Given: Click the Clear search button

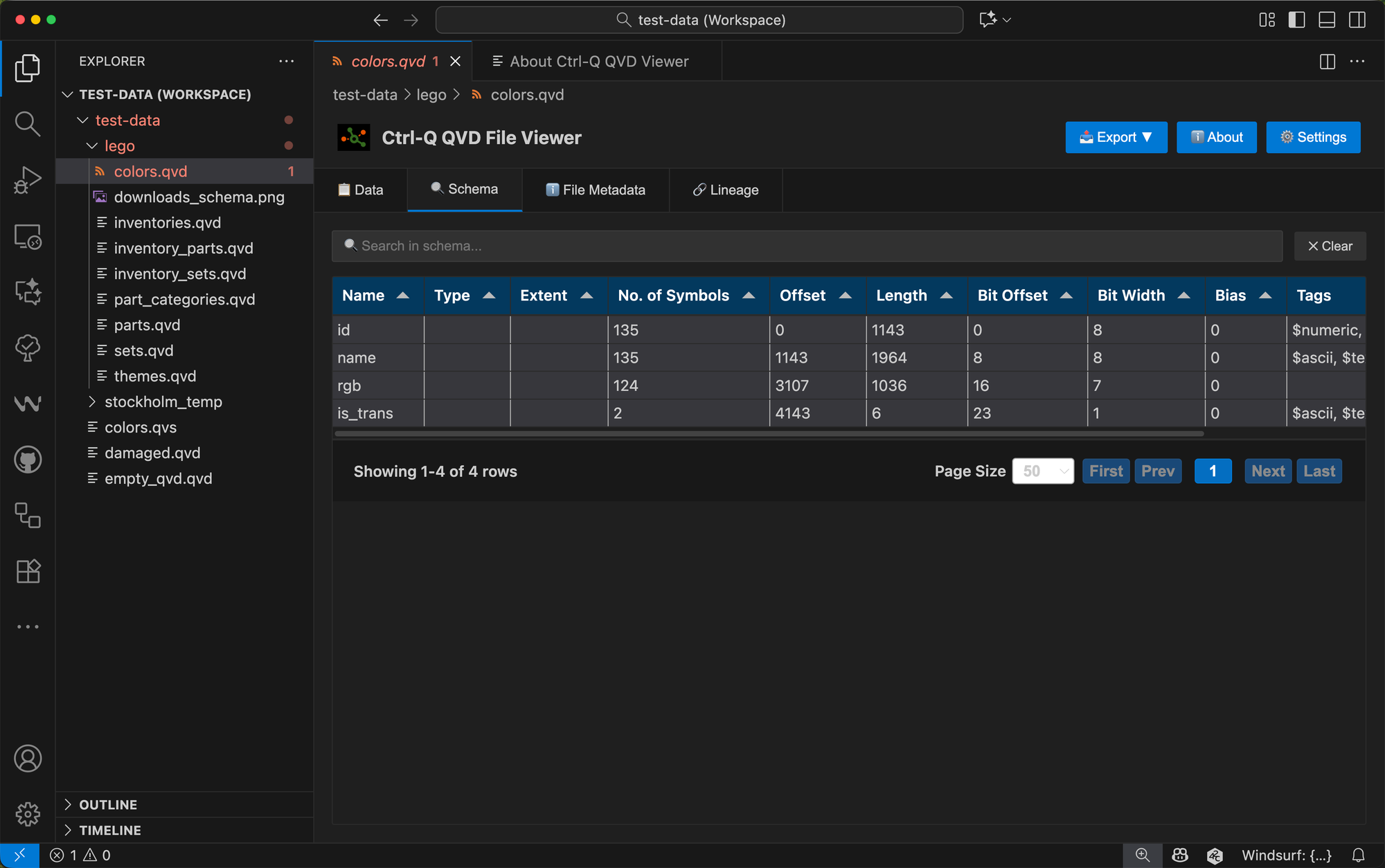Looking at the screenshot, I should click(x=1330, y=246).
